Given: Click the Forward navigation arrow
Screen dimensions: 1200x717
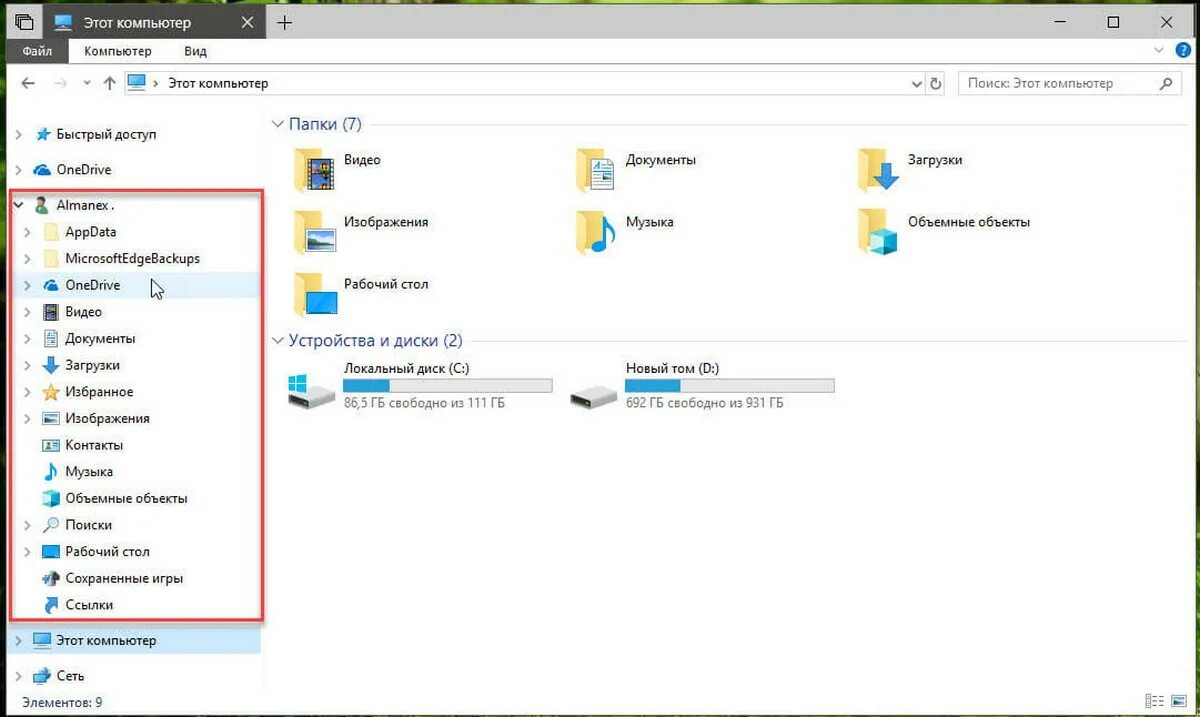Looking at the screenshot, I should pyautogui.click(x=60, y=84).
